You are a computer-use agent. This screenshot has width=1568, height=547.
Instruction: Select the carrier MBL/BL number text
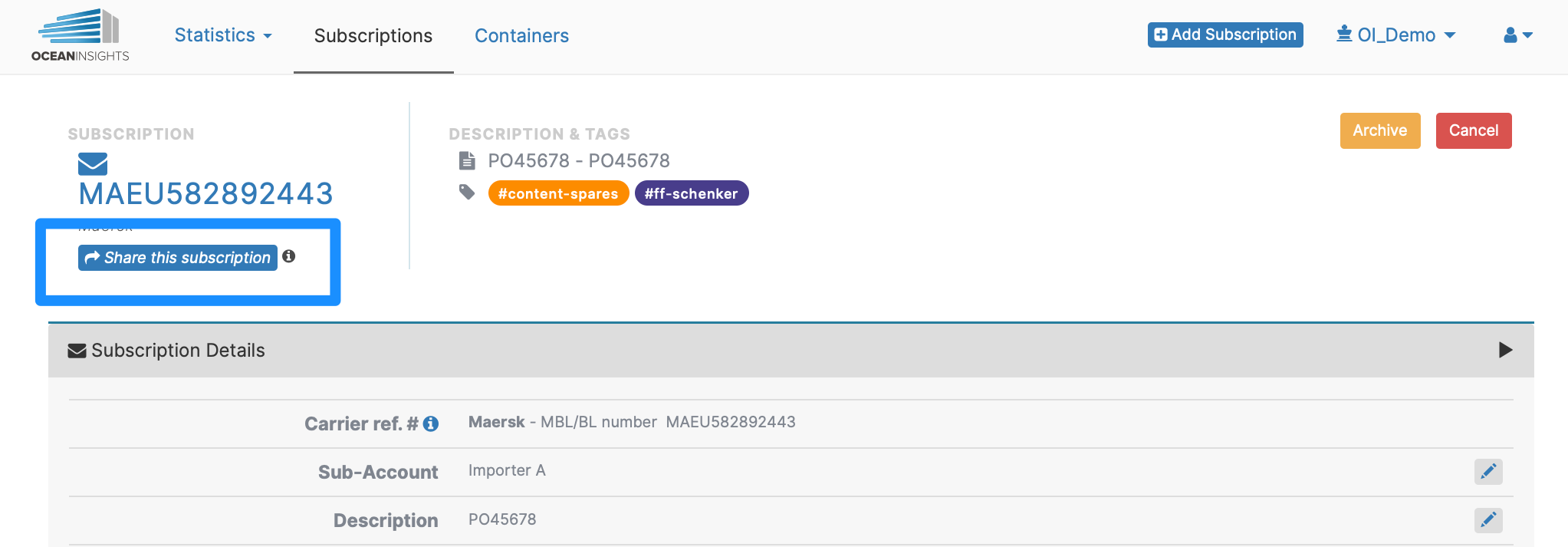click(x=632, y=422)
